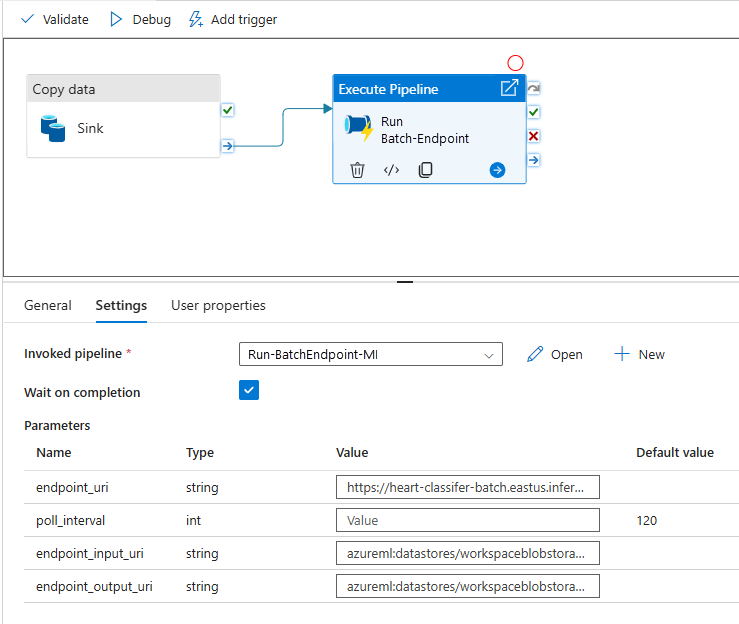The width and height of the screenshot is (739, 624).
Task: Open the Invoked pipeline dropdown
Action: (x=370, y=354)
